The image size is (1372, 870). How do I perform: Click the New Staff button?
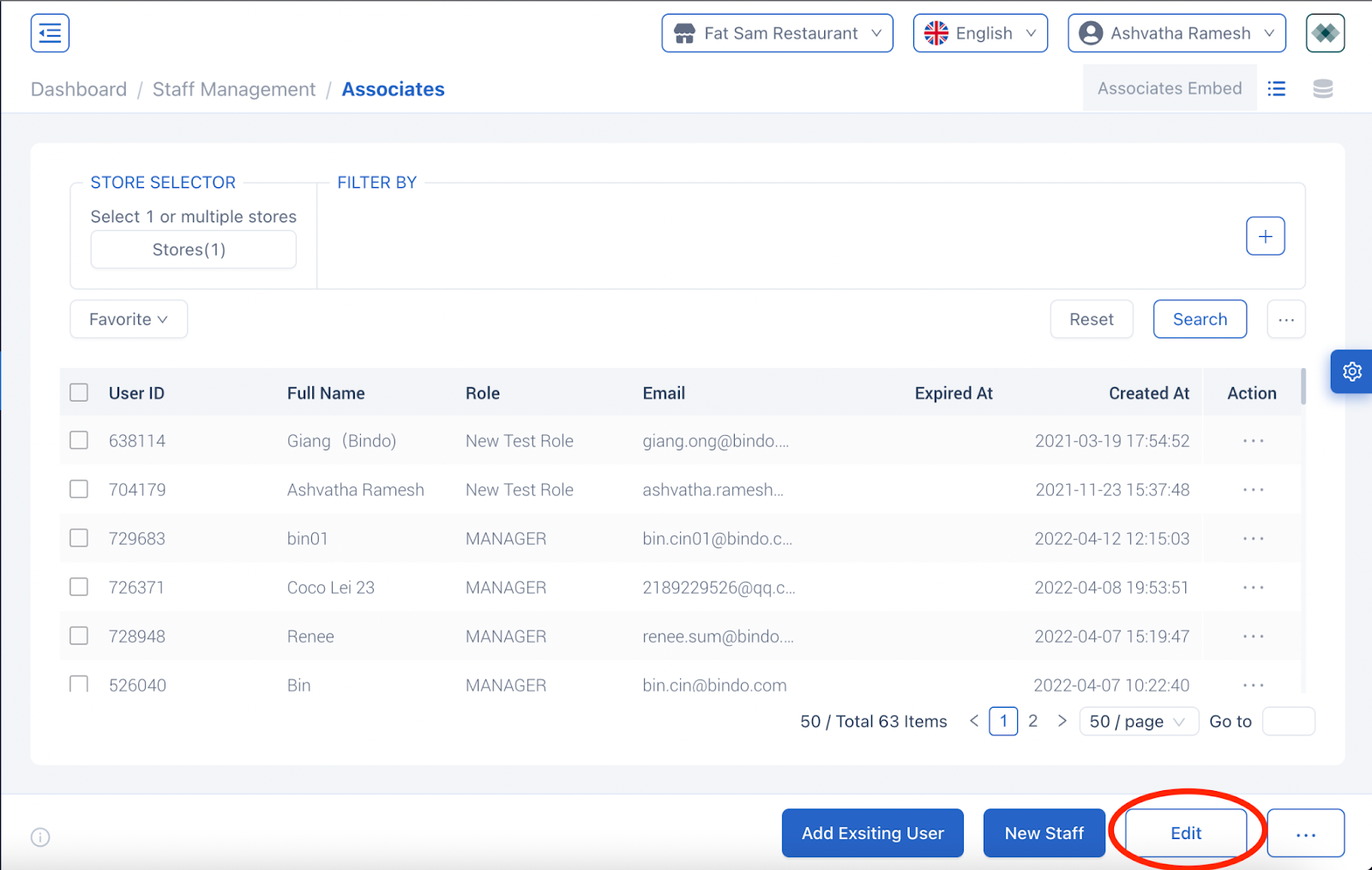[x=1044, y=833]
